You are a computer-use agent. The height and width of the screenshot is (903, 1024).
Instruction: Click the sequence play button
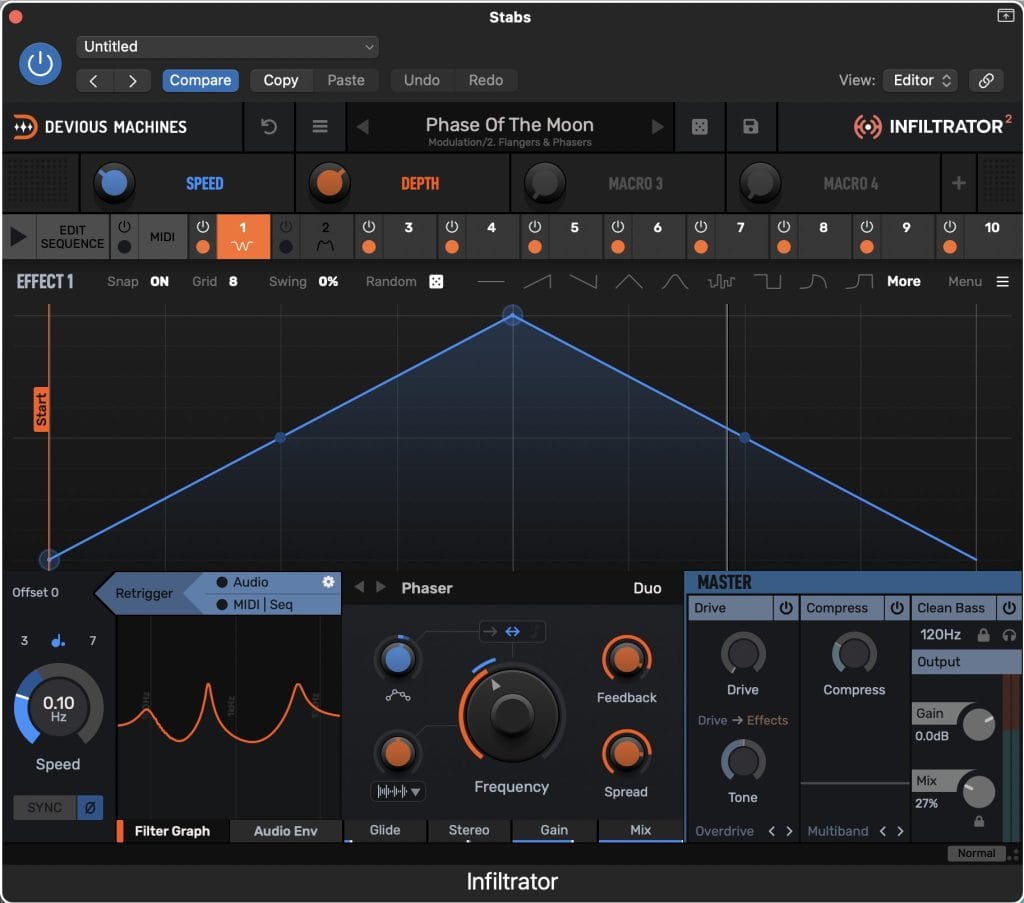(x=18, y=236)
